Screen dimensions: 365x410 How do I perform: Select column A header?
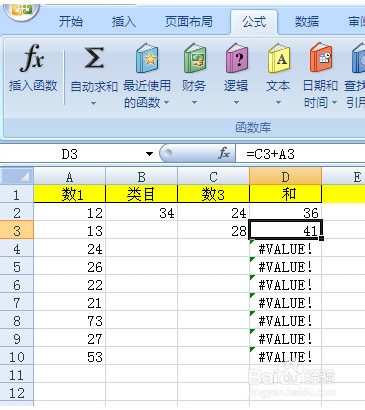(69, 176)
